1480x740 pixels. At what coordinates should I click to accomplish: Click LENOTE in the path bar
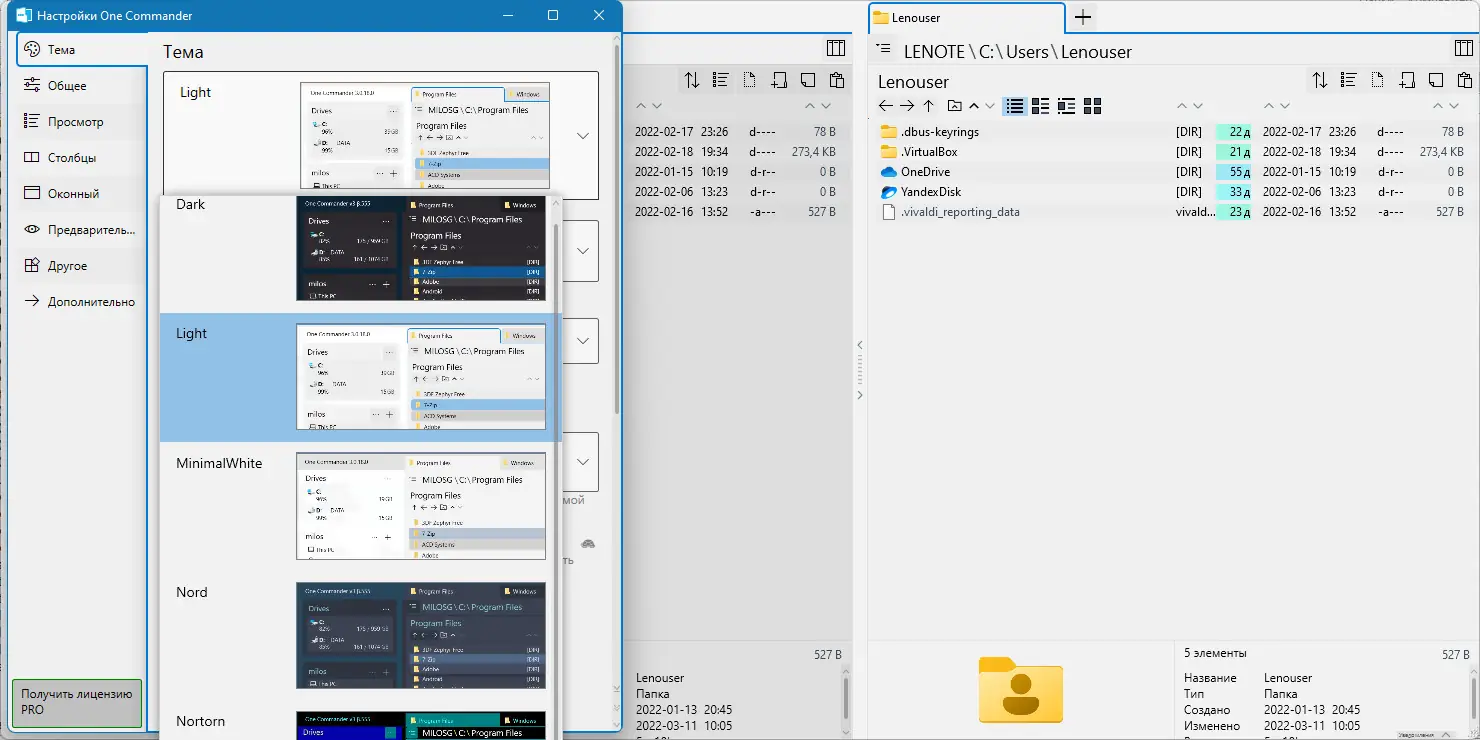(x=934, y=51)
